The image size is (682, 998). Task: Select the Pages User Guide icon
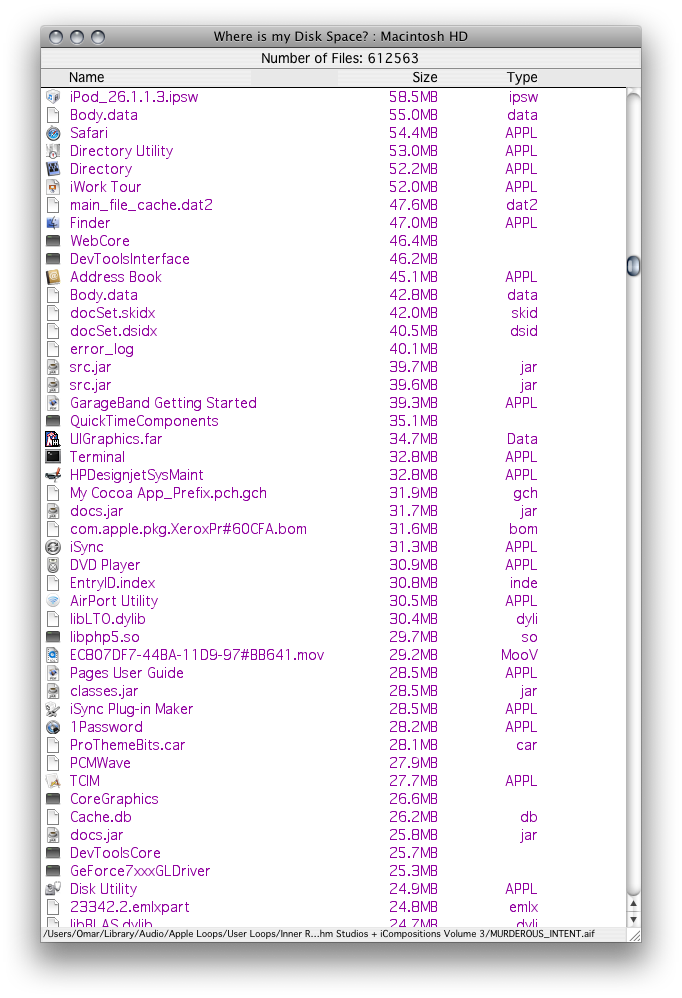point(53,673)
